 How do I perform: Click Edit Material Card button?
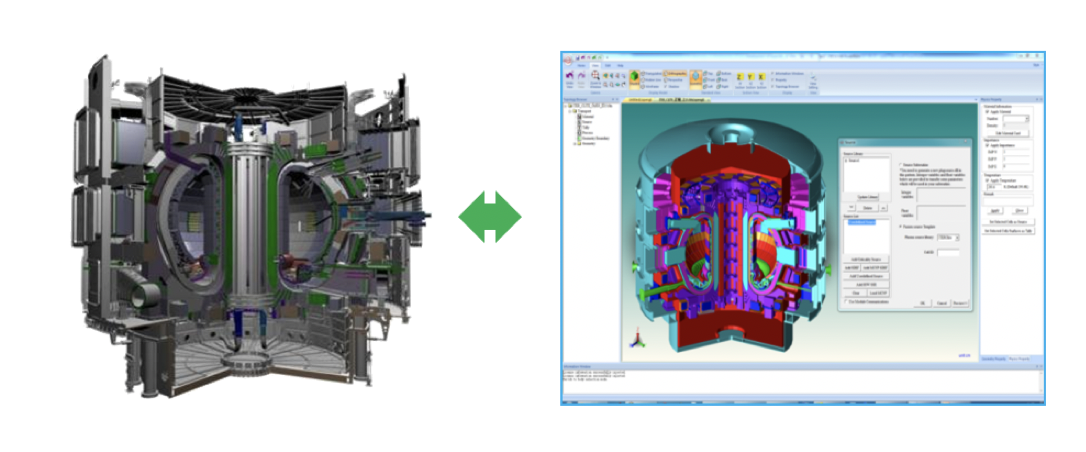tap(1008, 133)
